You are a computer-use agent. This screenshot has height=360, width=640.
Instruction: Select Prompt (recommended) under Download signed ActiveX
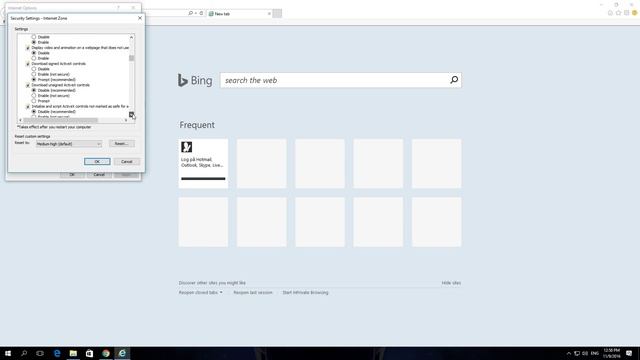[34, 80]
